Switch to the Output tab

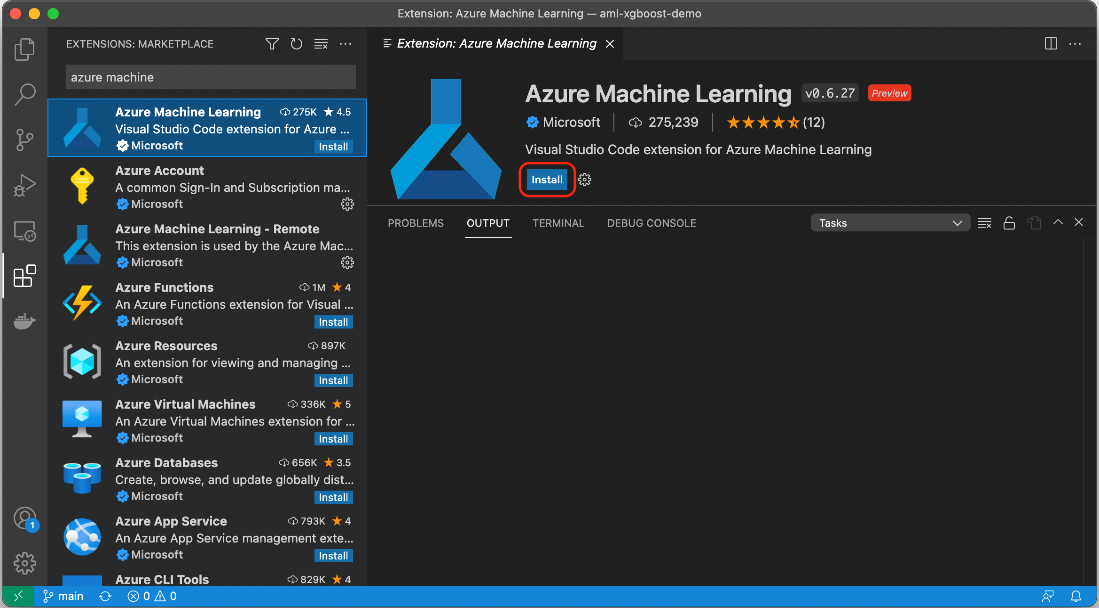click(x=488, y=223)
